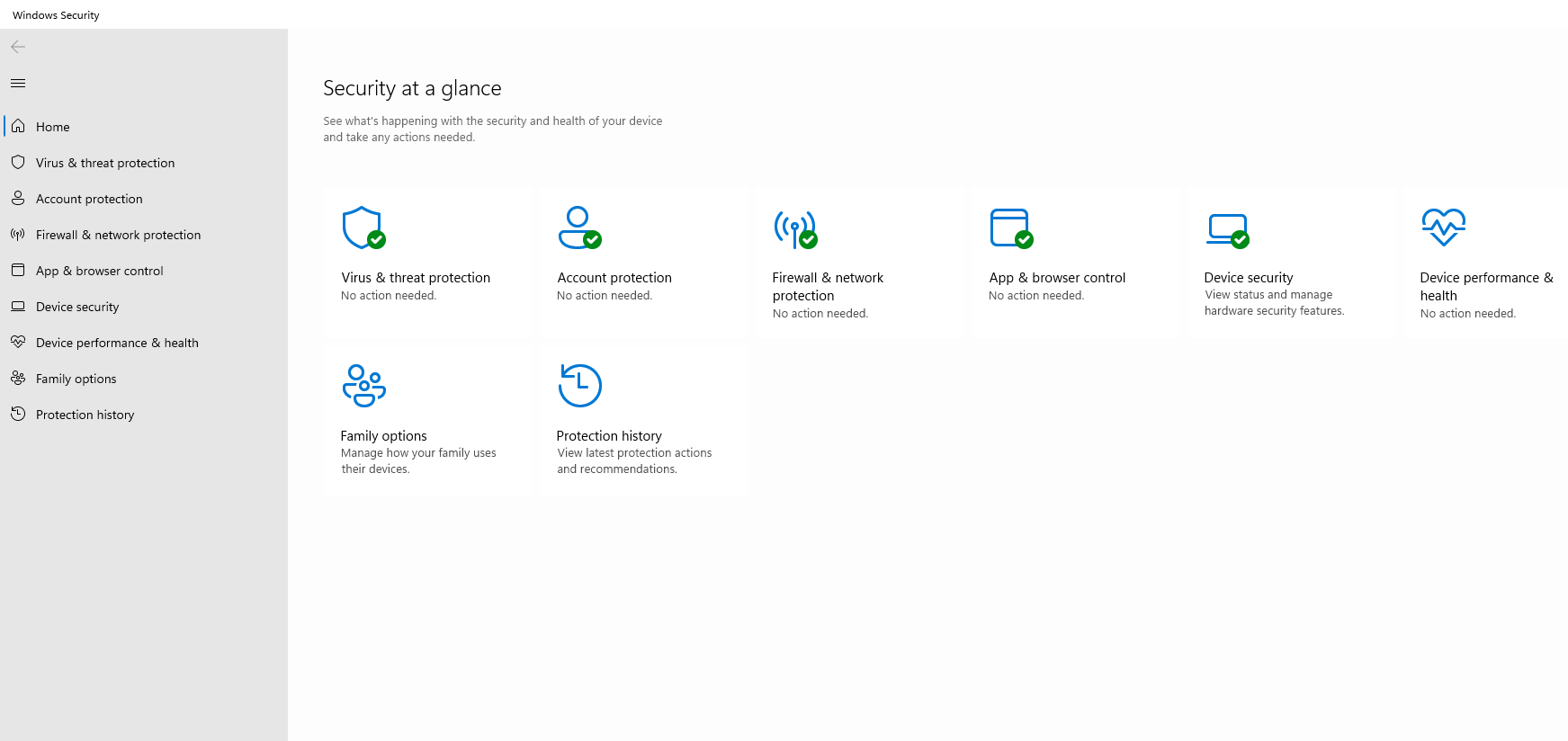This screenshot has height=741, width=1568.
Task: Select Home in the navigation pane
Action: 144,127
